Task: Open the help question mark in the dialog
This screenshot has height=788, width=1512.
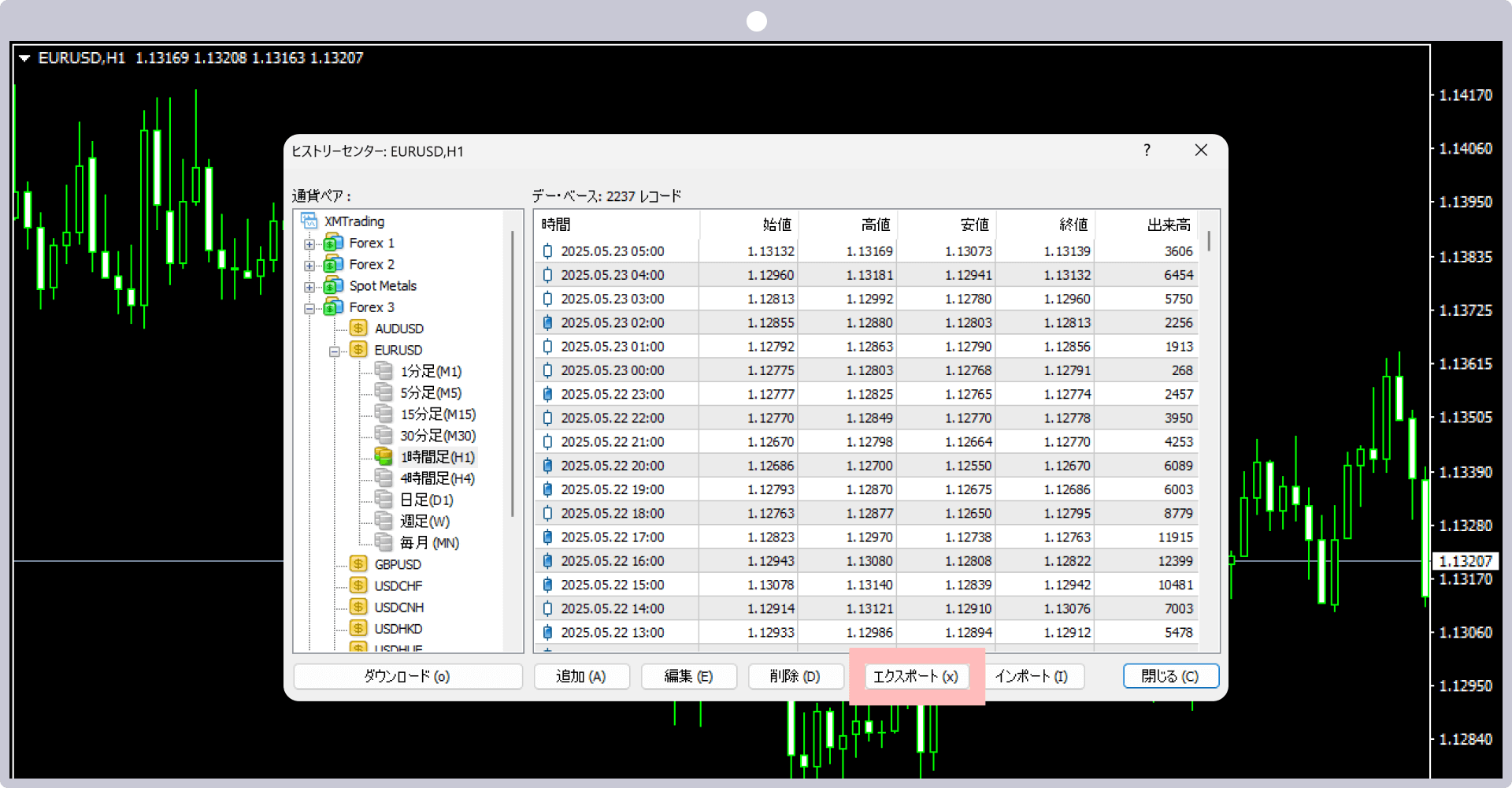Action: (x=1147, y=150)
